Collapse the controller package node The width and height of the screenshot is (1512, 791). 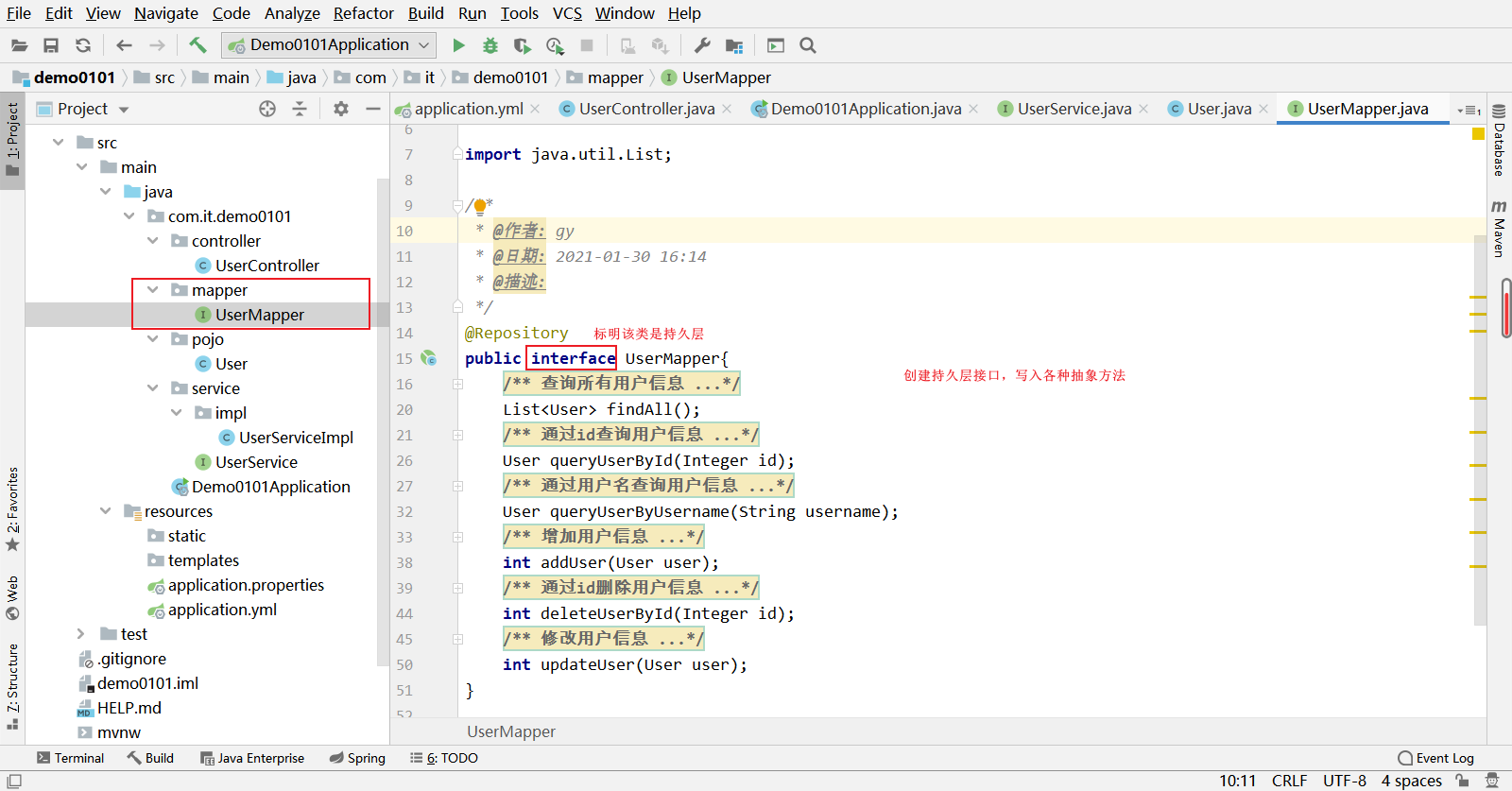point(153,241)
